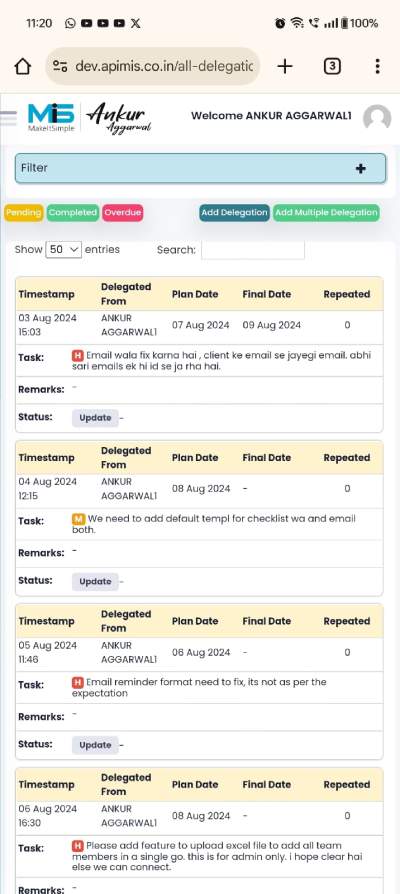Open the Show entries count dropdown
Viewport: 400px width, 894px height.
64,250
